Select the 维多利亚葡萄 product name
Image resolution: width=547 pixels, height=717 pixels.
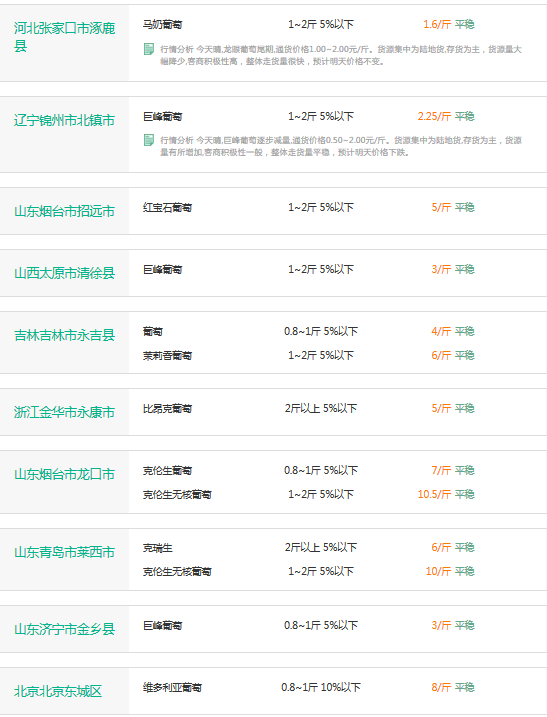click(x=172, y=687)
